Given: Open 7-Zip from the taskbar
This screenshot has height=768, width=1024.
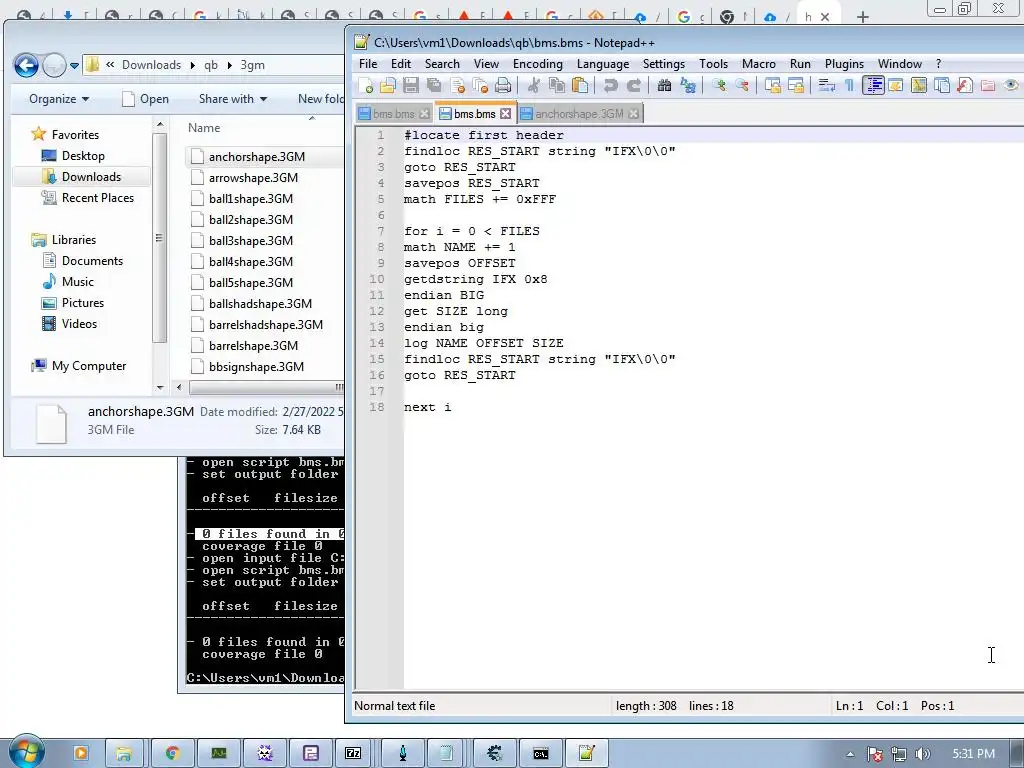Looking at the screenshot, I should (353, 754).
